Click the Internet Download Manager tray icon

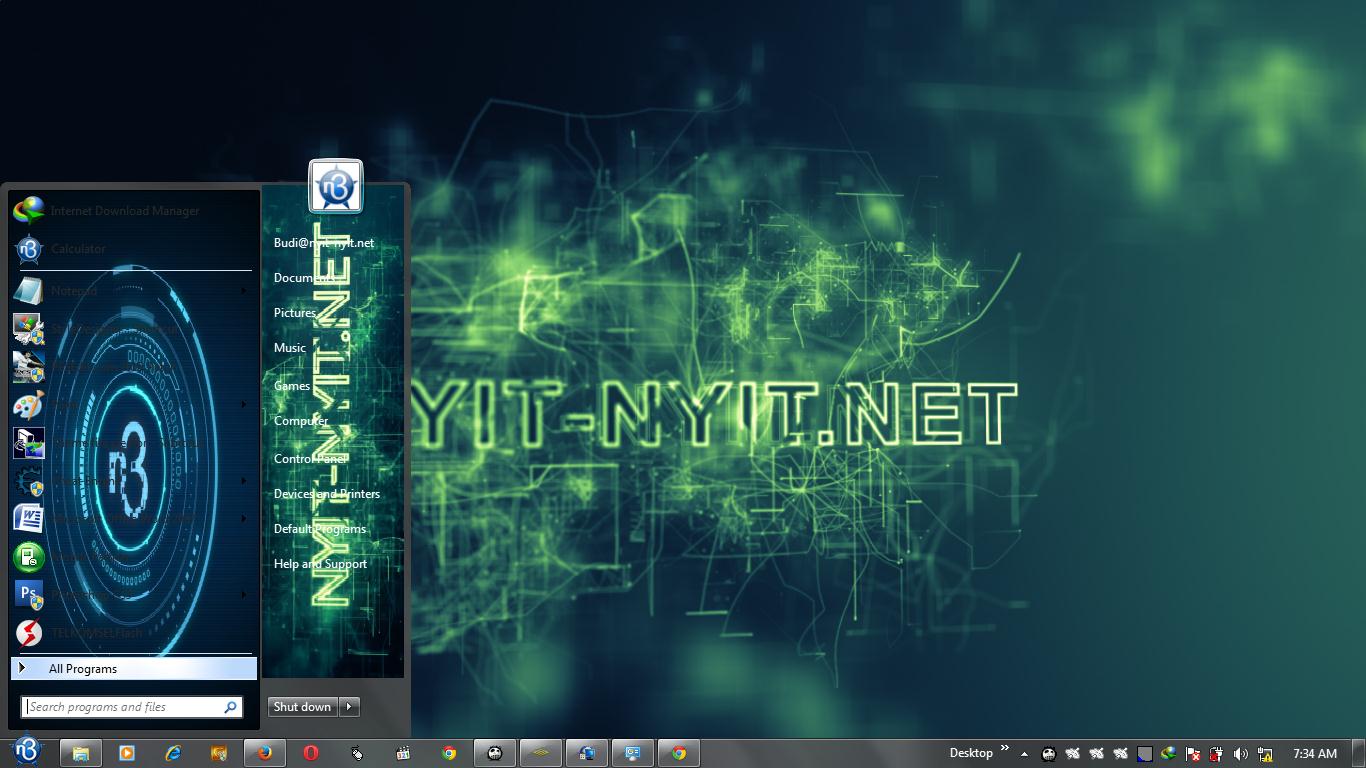(1168, 754)
